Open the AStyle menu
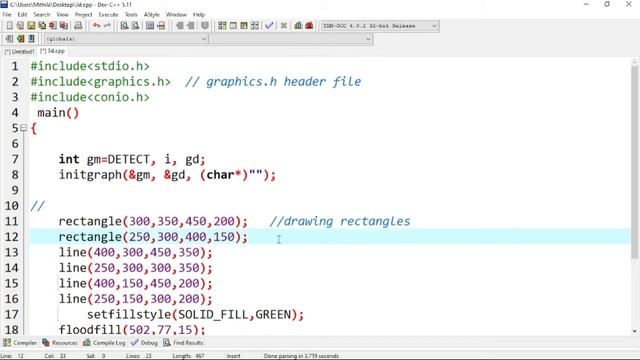 151,14
